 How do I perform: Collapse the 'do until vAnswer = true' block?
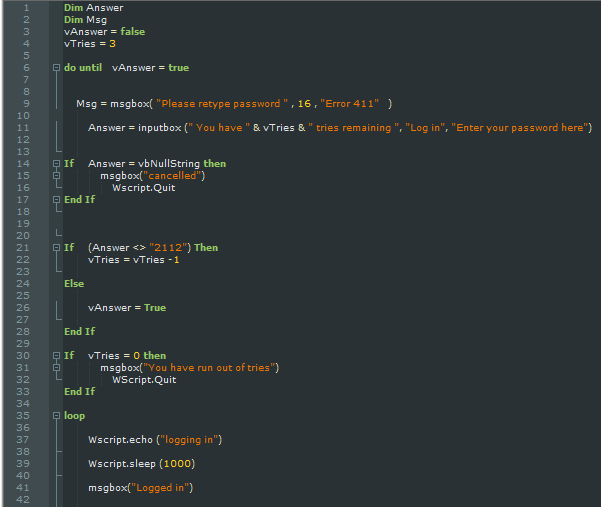coord(56,68)
